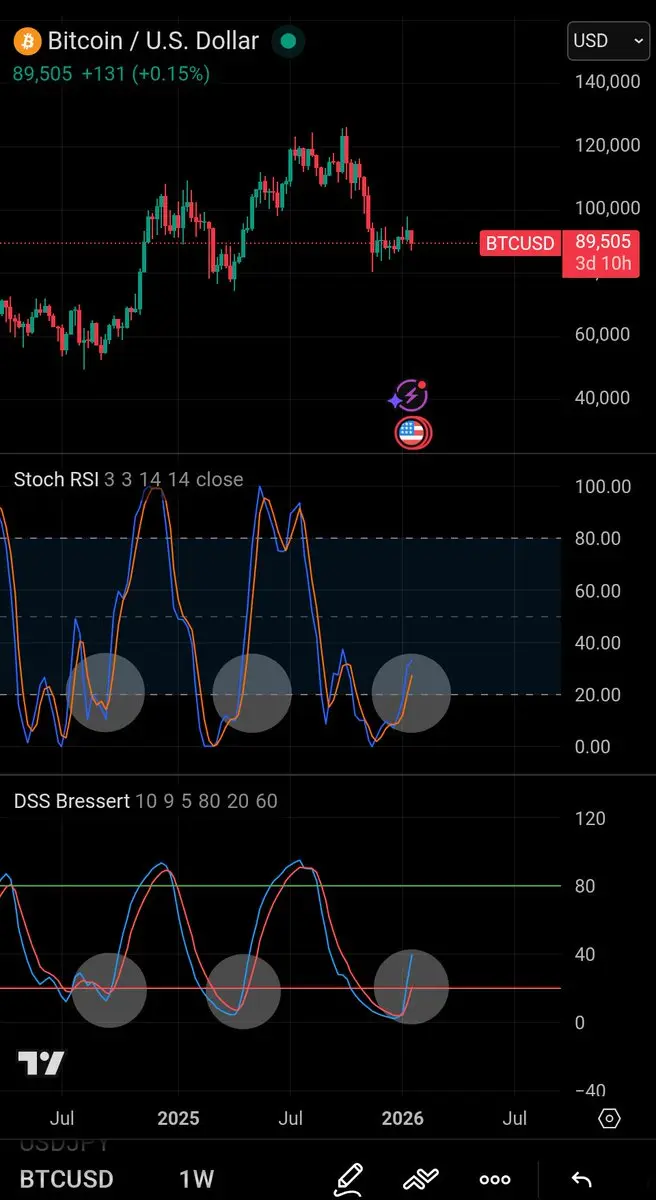656x1200 pixels.
Task: Tap the 40,000 price axis label
Action: click(x=602, y=397)
